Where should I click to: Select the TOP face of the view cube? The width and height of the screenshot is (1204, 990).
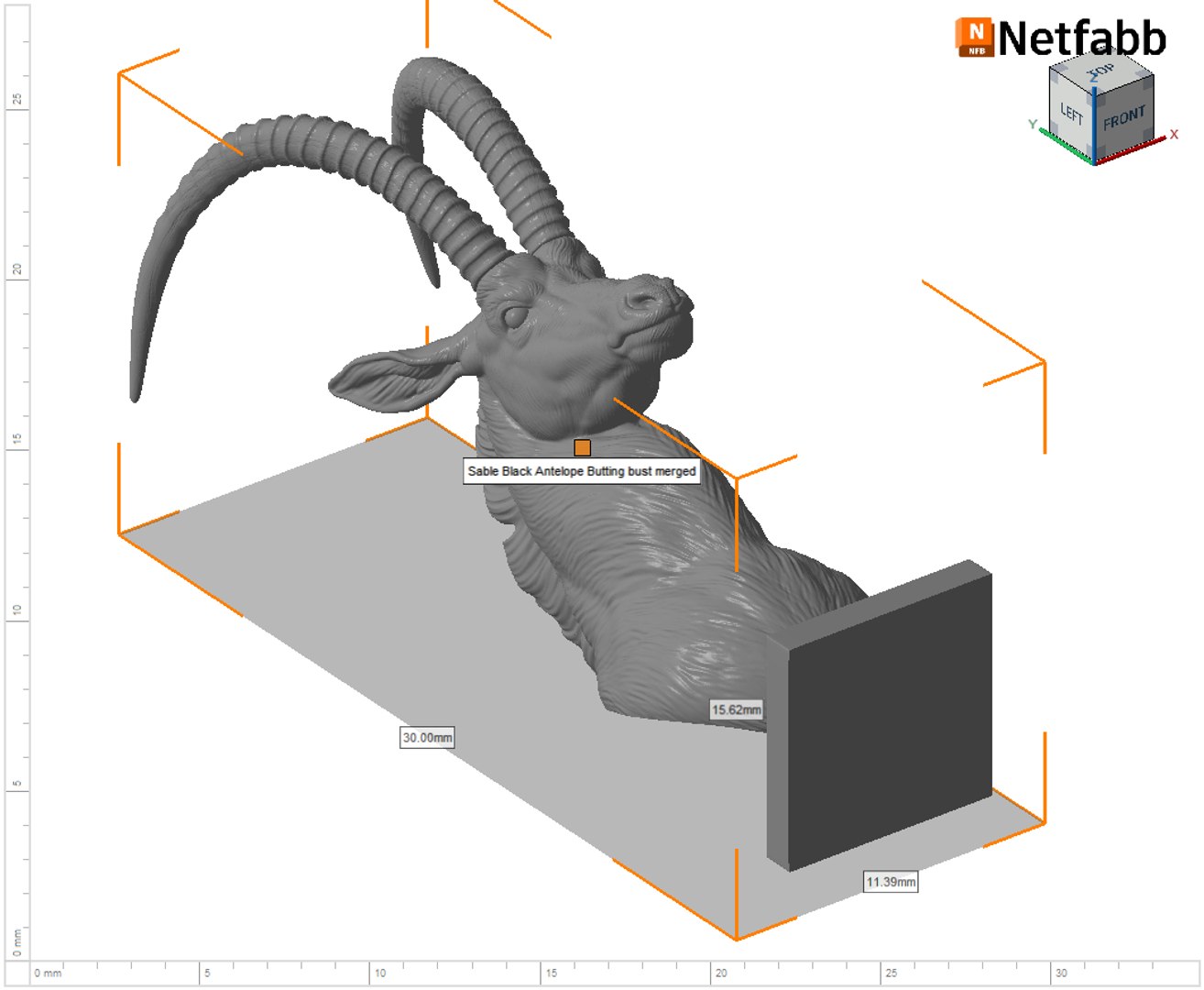1100,70
